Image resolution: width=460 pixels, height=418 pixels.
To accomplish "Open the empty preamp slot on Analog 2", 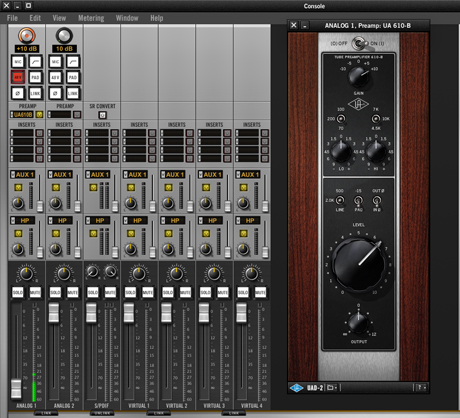I will tap(59, 115).
